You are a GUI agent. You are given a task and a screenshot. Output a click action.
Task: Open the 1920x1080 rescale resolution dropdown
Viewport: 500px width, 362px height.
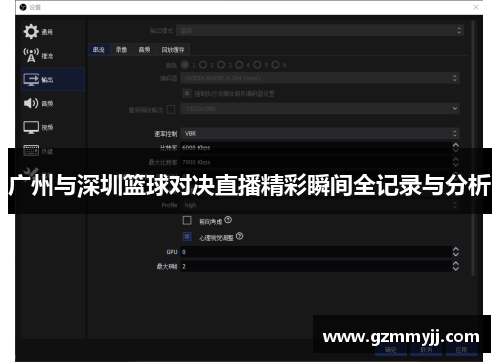[x=320, y=108]
